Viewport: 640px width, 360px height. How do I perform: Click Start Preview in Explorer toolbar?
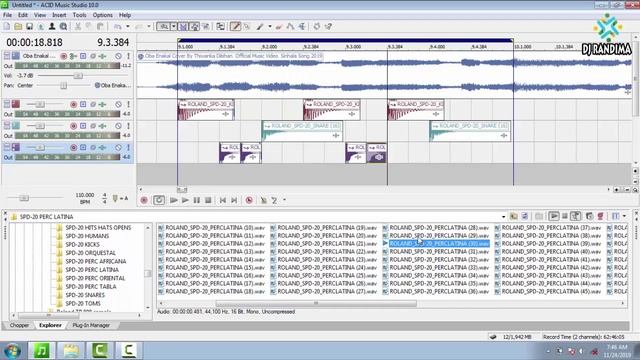pyautogui.click(x=554, y=216)
